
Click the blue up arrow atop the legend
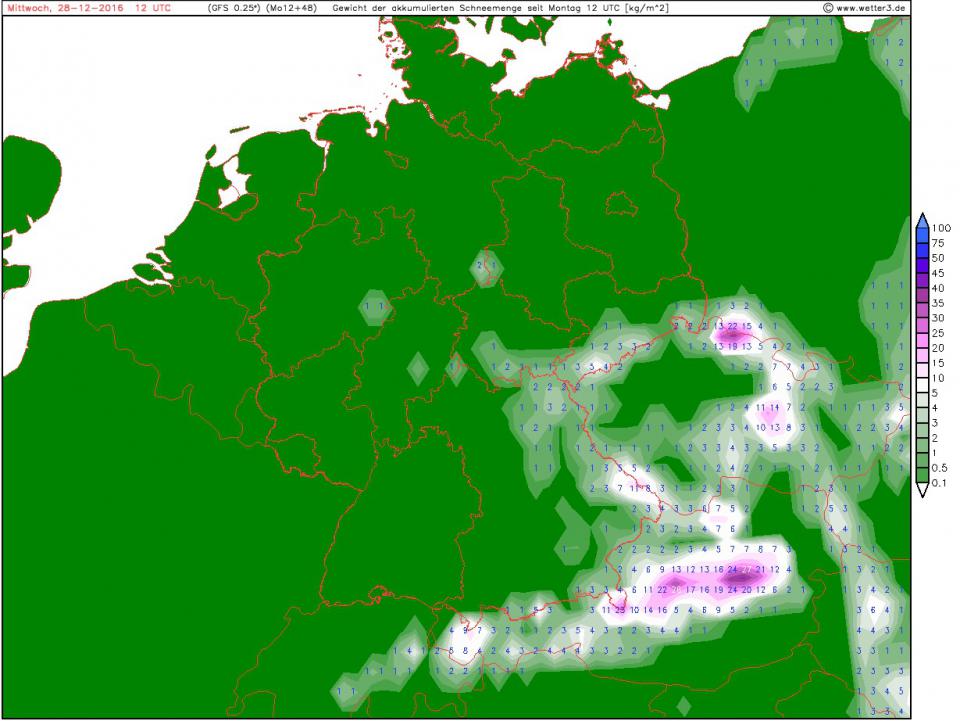point(922,221)
